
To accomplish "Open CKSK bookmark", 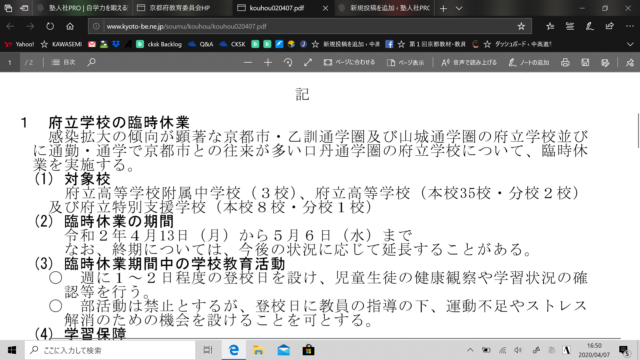I will [232, 44].
